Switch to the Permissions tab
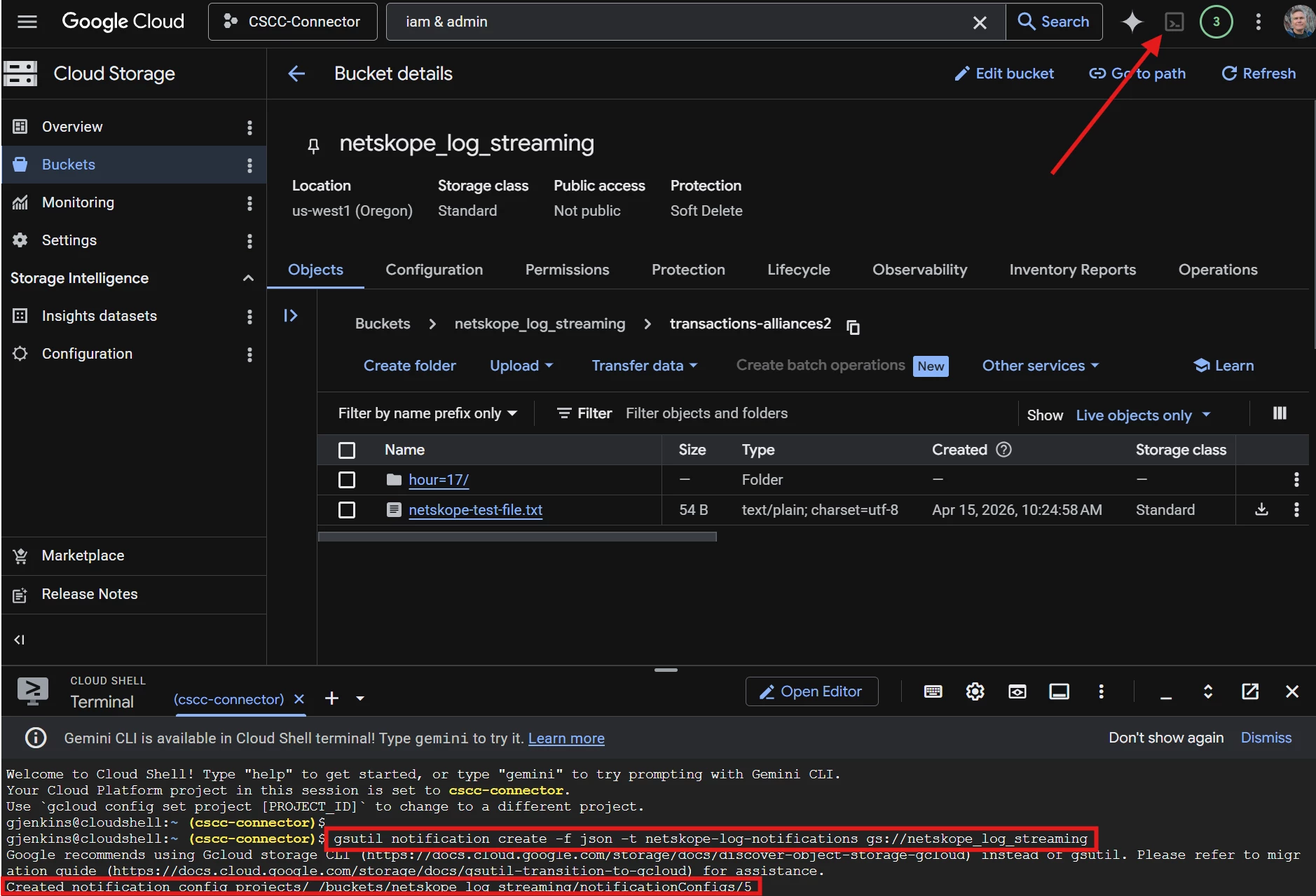Screen dimensions: 1316x896 click(568, 270)
